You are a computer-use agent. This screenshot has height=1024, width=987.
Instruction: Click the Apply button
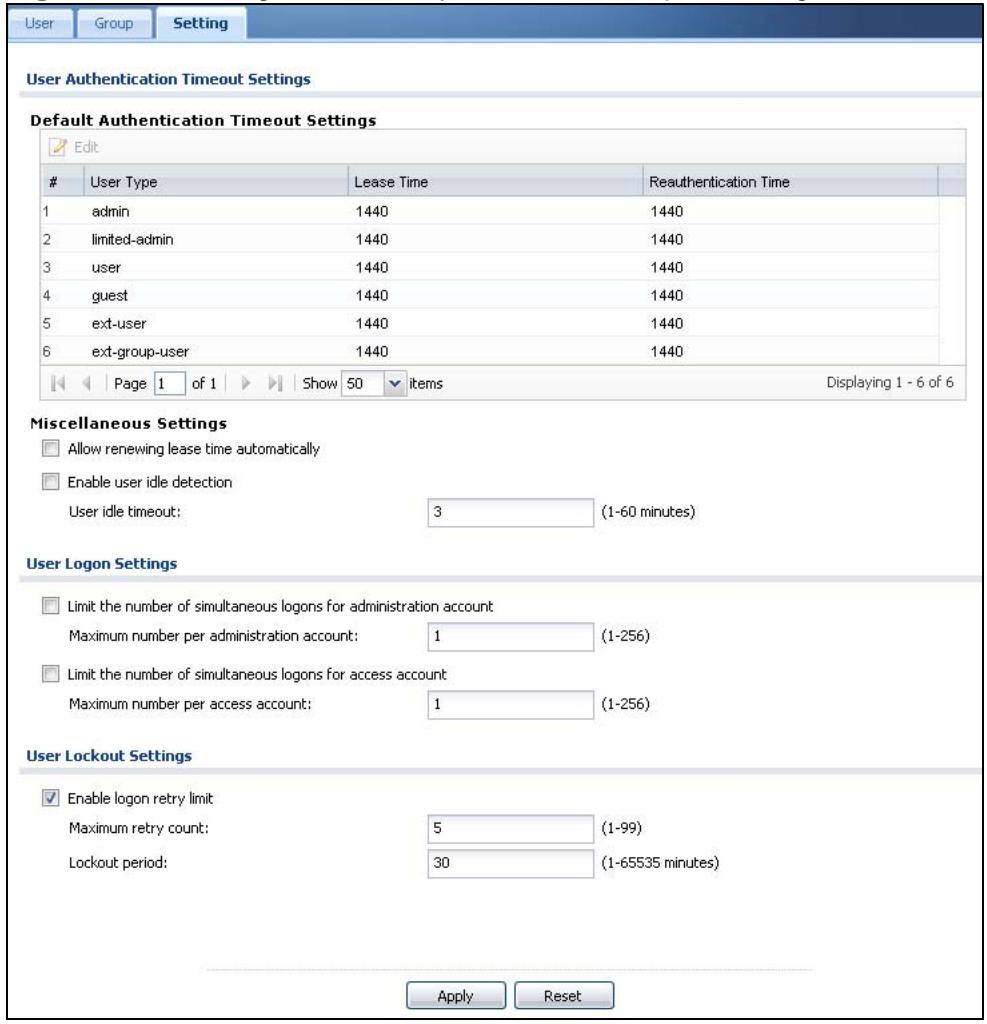455,995
